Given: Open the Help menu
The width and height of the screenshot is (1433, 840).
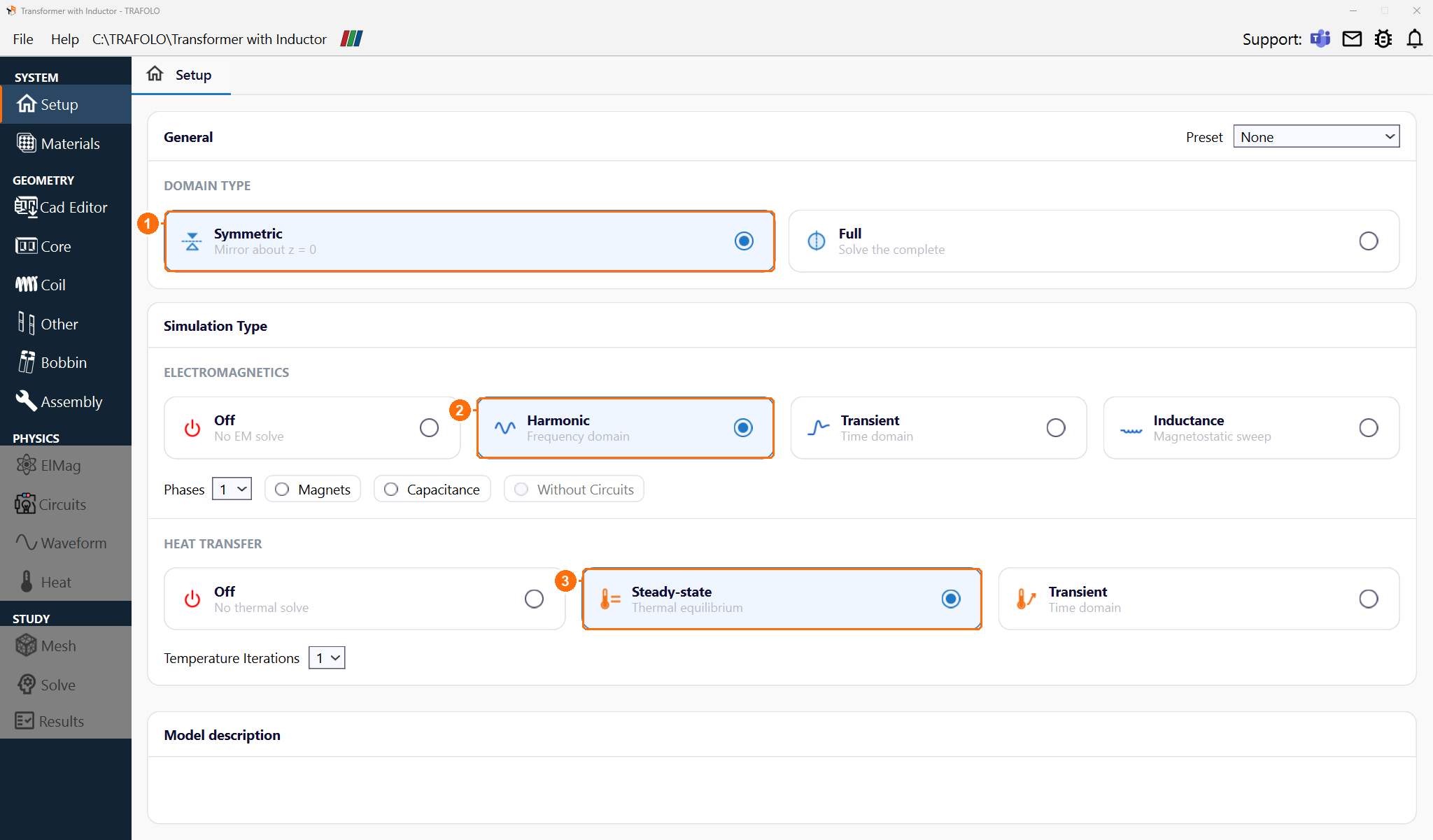Looking at the screenshot, I should click(64, 39).
